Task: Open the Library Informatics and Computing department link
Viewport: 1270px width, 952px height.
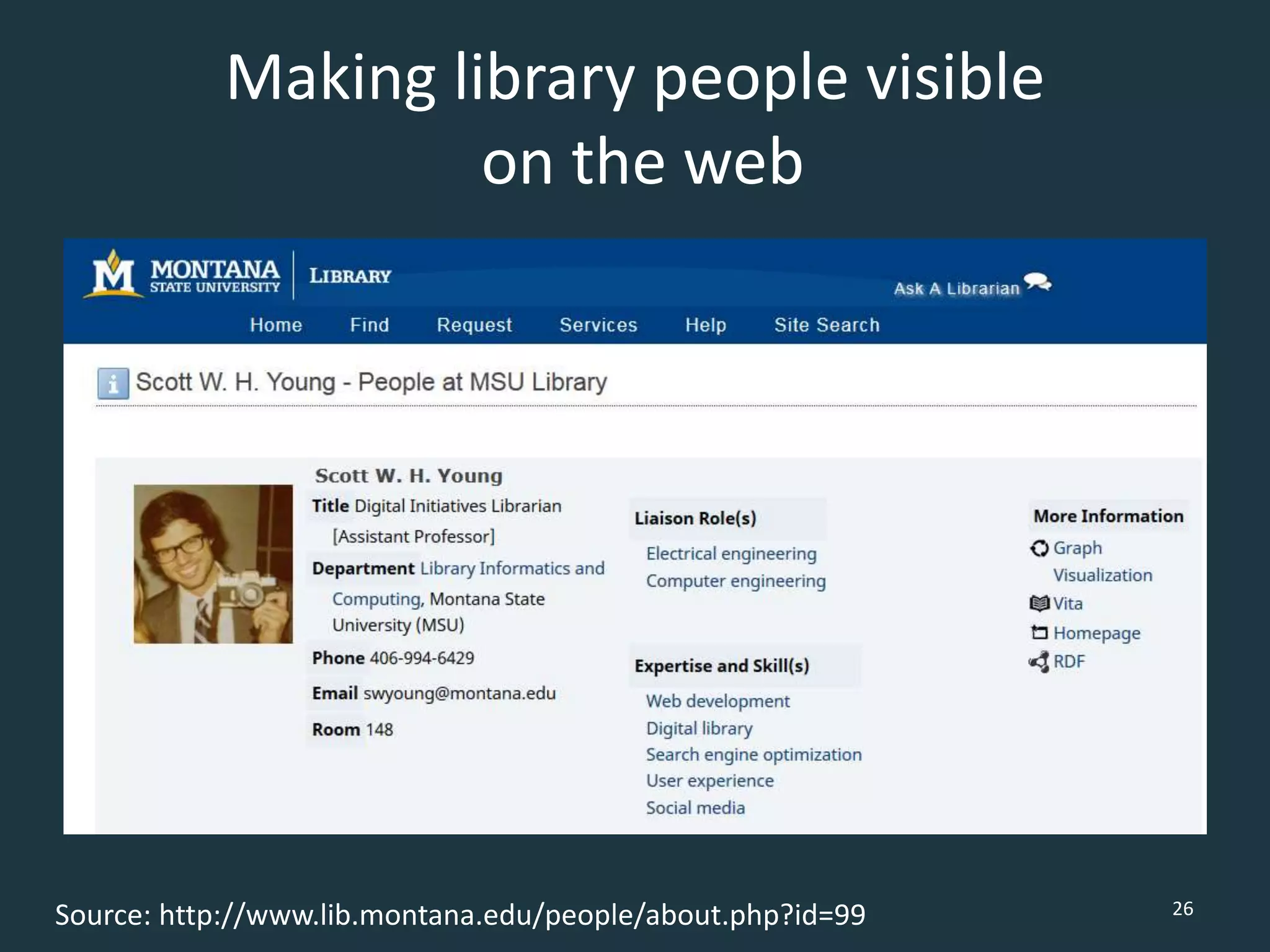Action: coord(469,583)
